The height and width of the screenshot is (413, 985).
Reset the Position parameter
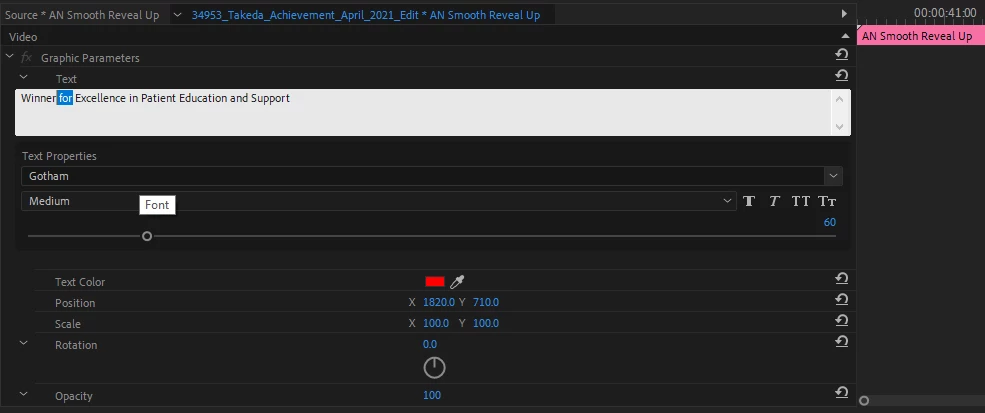tap(842, 299)
